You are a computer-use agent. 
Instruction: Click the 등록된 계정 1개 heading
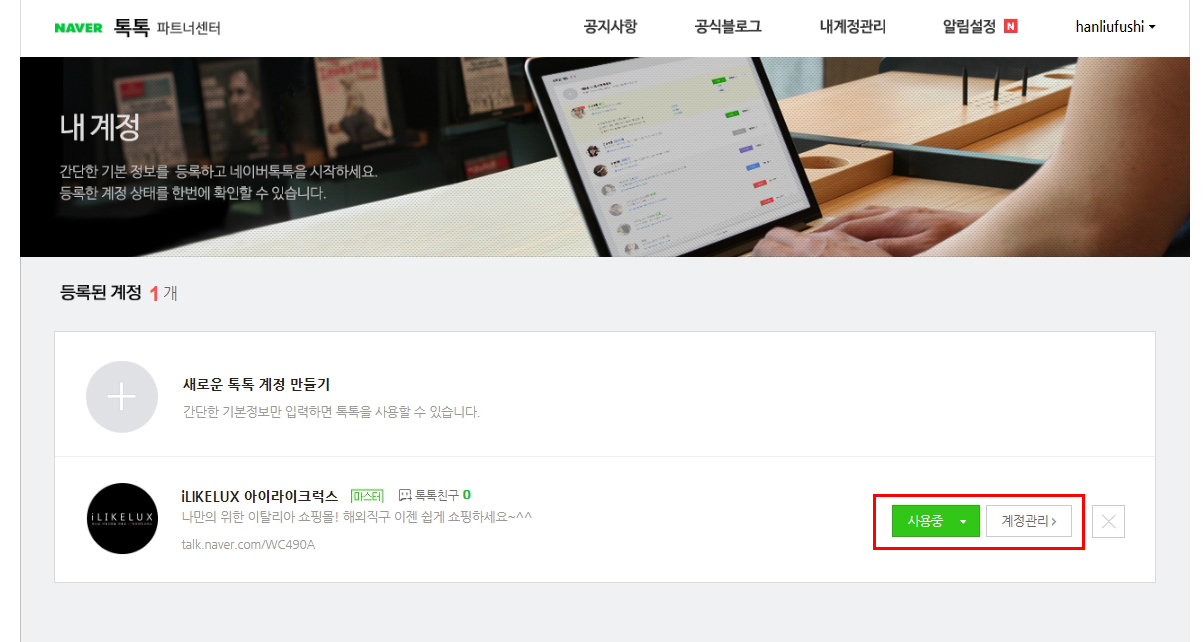119,293
